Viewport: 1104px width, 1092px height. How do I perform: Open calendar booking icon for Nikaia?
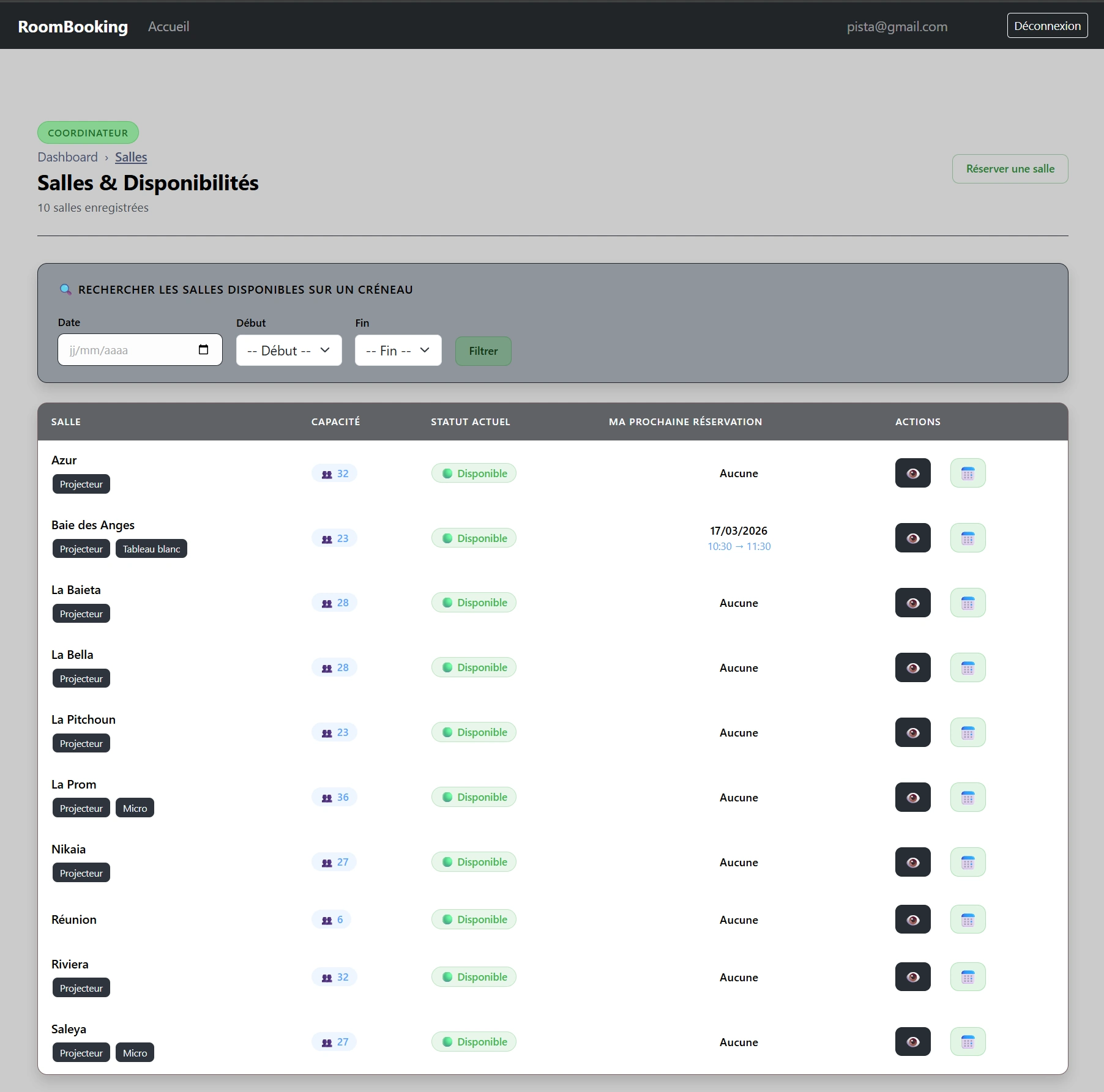[968, 862]
